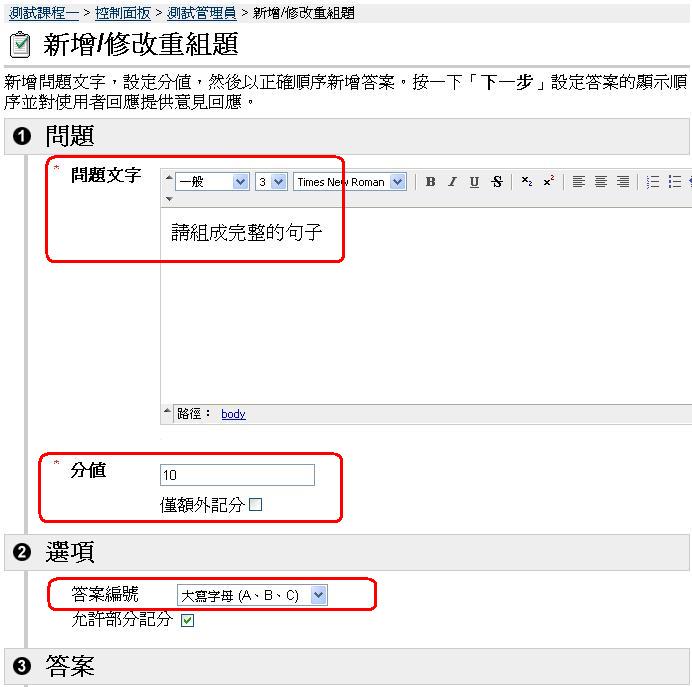The image size is (692, 687).
Task: Apply italic formatting to question text
Action: 452,182
